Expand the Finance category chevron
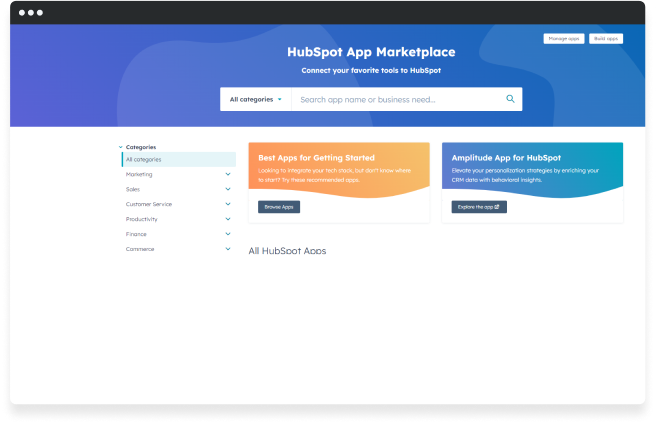This screenshot has height=425, width=656. coord(228,234)
